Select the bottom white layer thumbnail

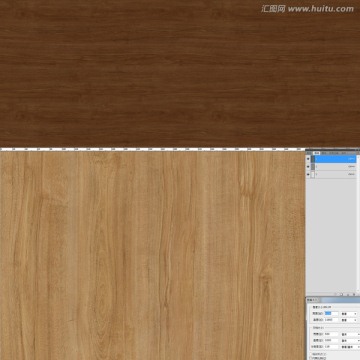point(313,175)
